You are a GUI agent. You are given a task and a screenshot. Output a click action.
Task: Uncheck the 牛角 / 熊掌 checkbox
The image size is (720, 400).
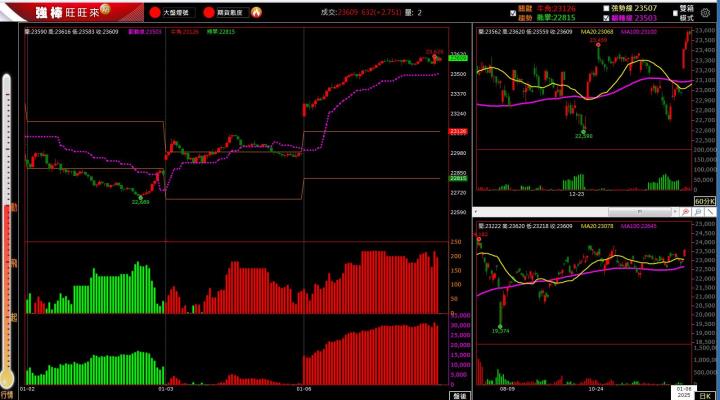click(513, 13)
